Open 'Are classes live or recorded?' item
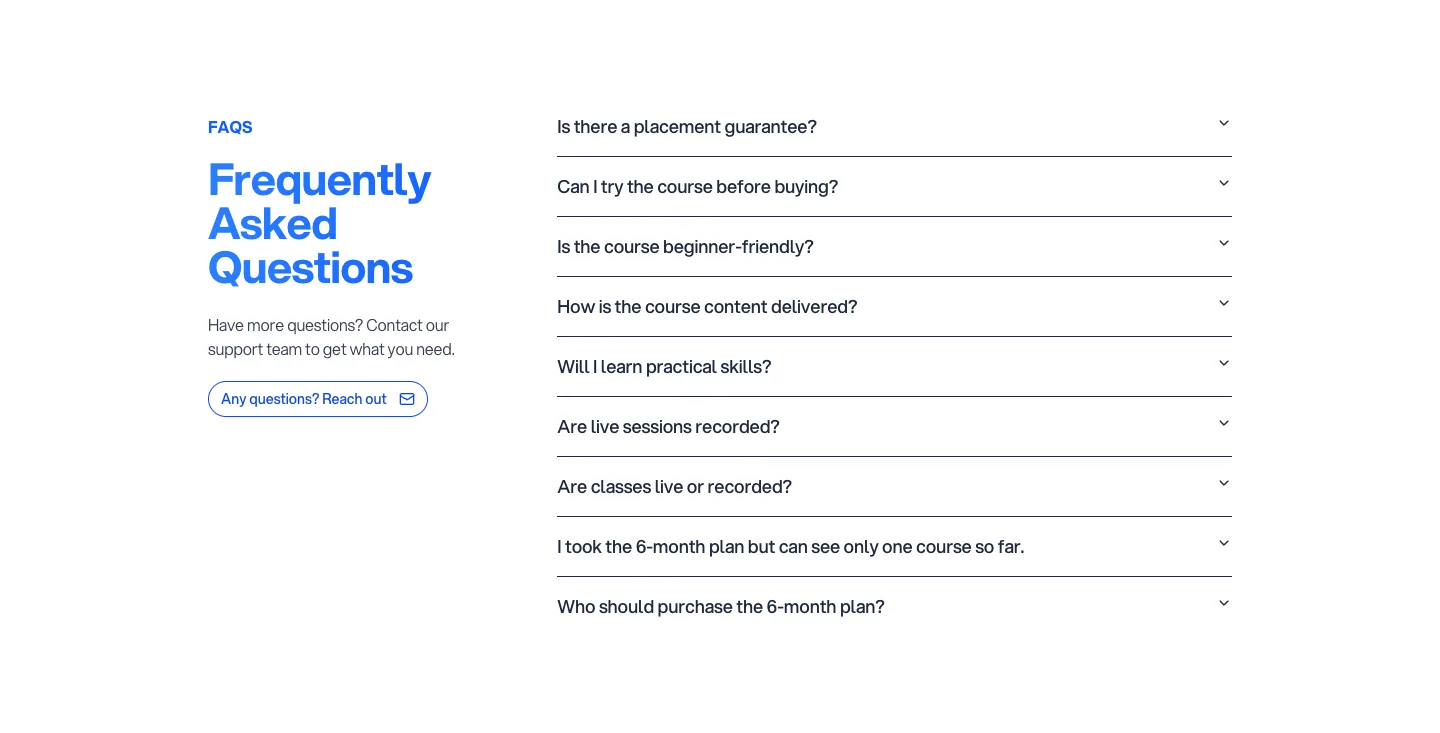 point(894,487)
